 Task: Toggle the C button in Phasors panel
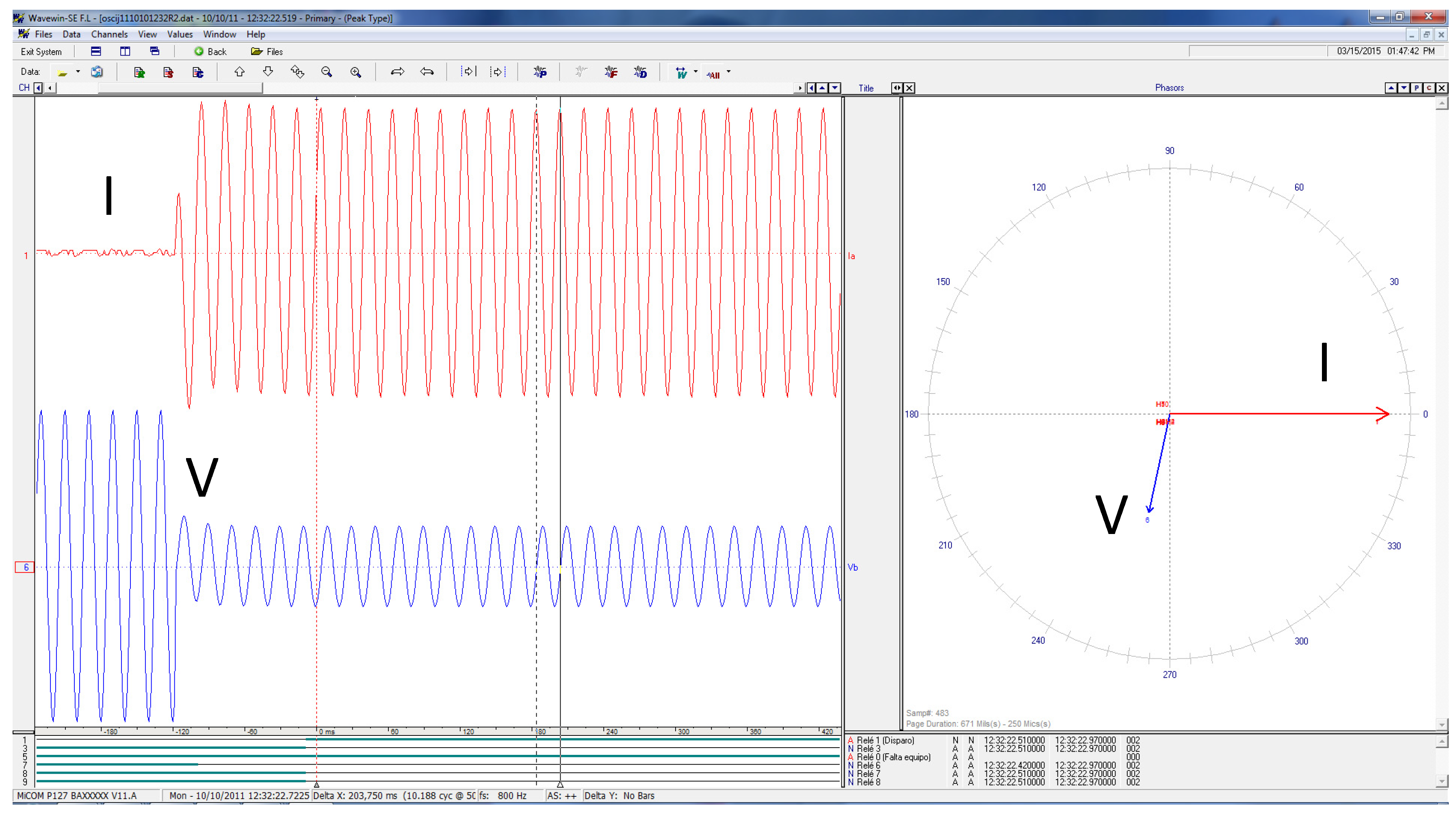coord(1430,88)
